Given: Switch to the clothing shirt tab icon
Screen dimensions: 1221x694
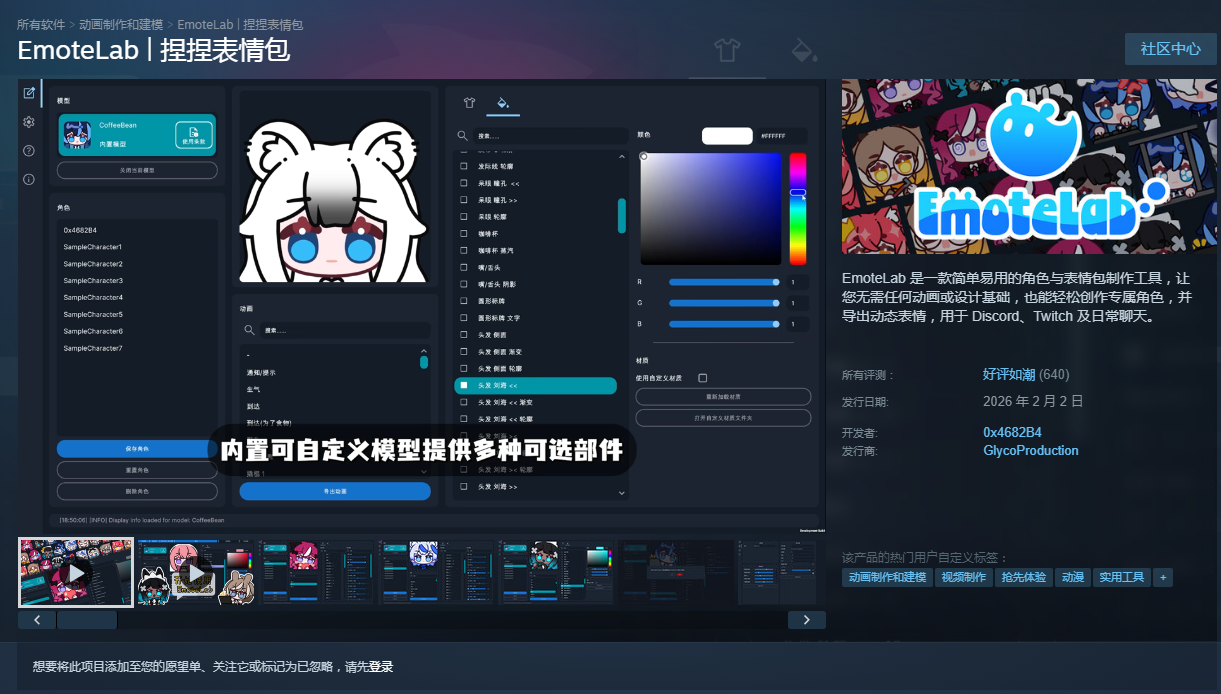Looking at the screenshot, I should pyautogui.click(x=469, y=102).
